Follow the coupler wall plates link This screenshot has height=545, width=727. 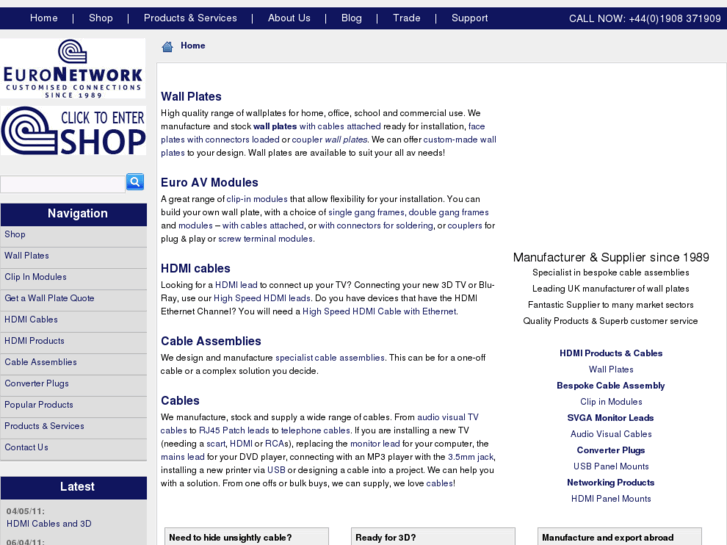coord(330,140)
